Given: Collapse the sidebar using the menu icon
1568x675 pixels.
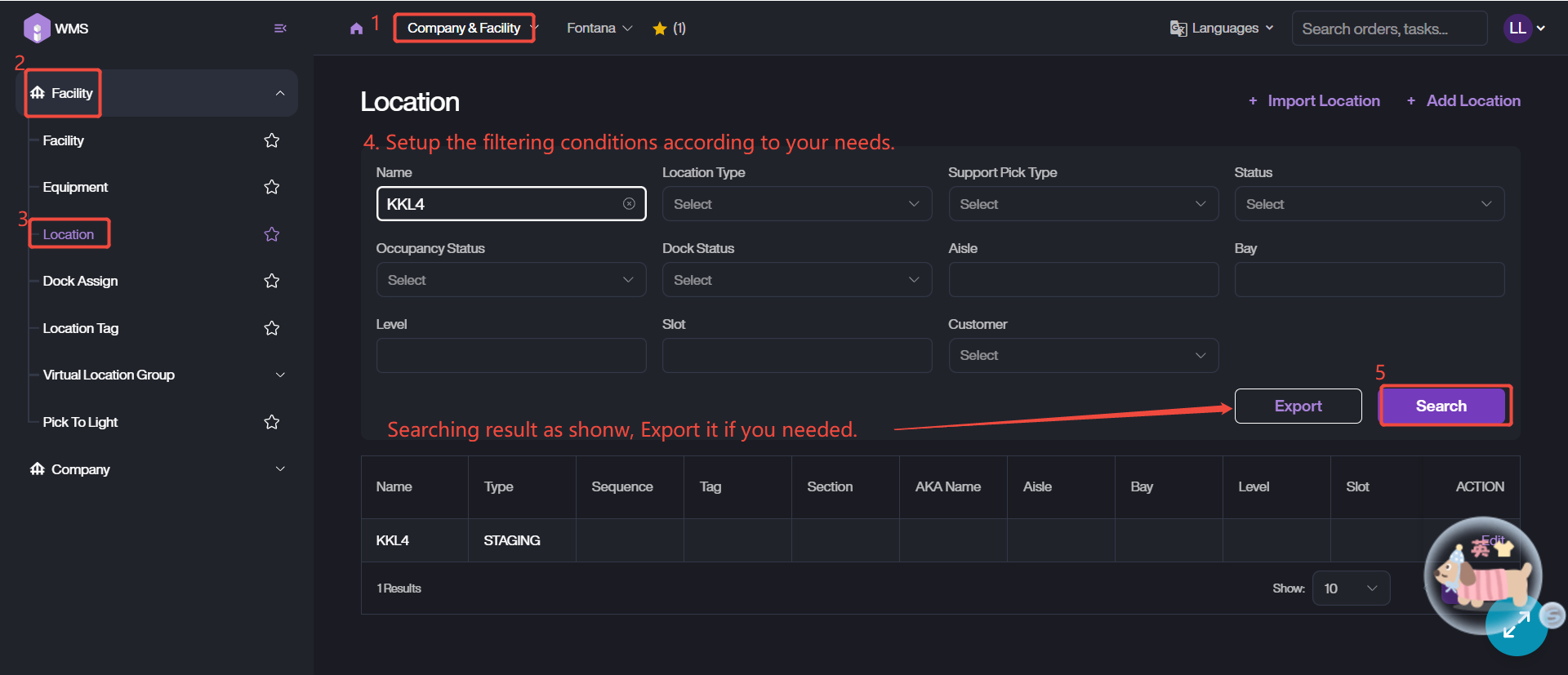Looking at the screenshot, I should (x=280, y=29).
